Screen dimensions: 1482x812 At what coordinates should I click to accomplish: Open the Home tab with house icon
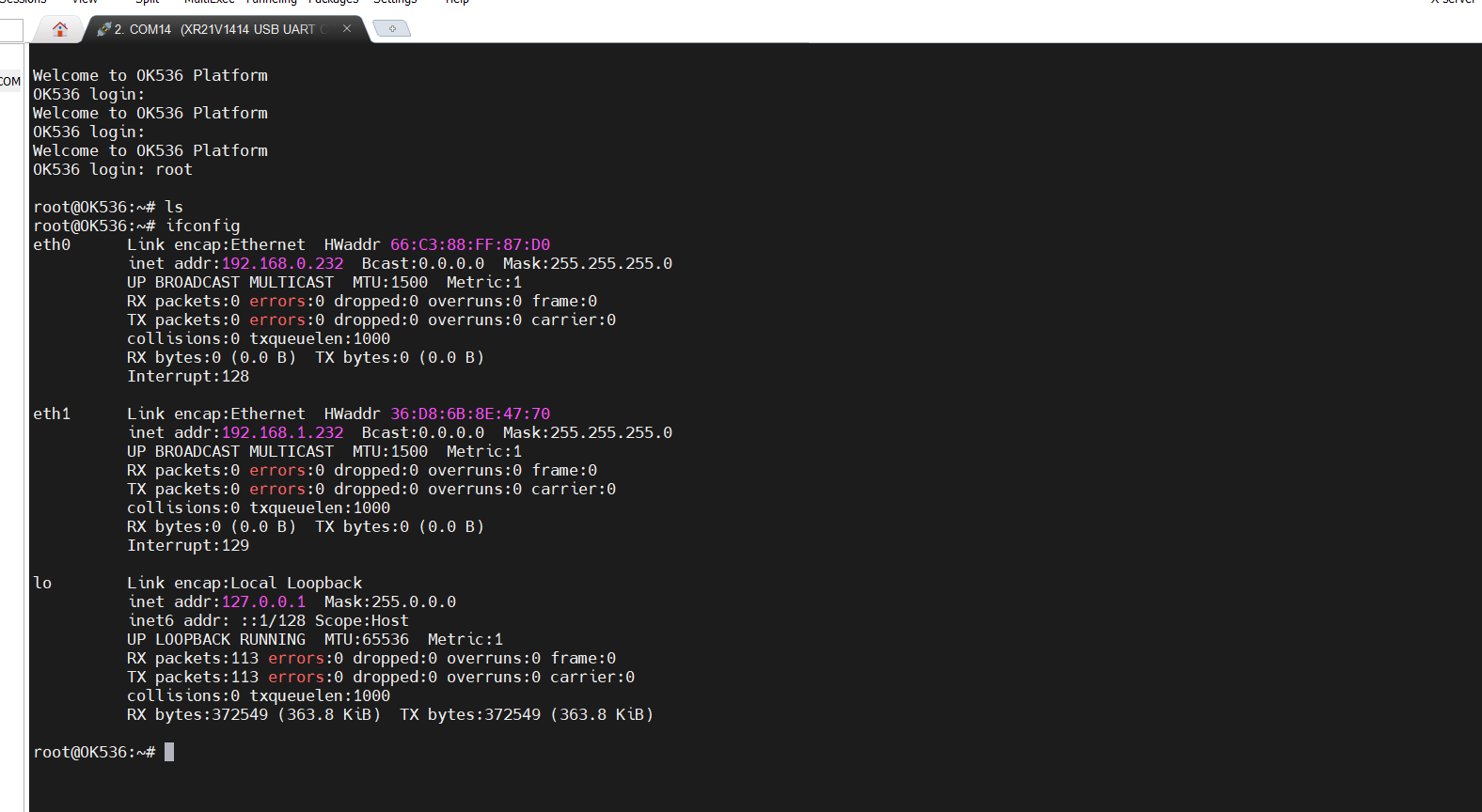(60, 29)
